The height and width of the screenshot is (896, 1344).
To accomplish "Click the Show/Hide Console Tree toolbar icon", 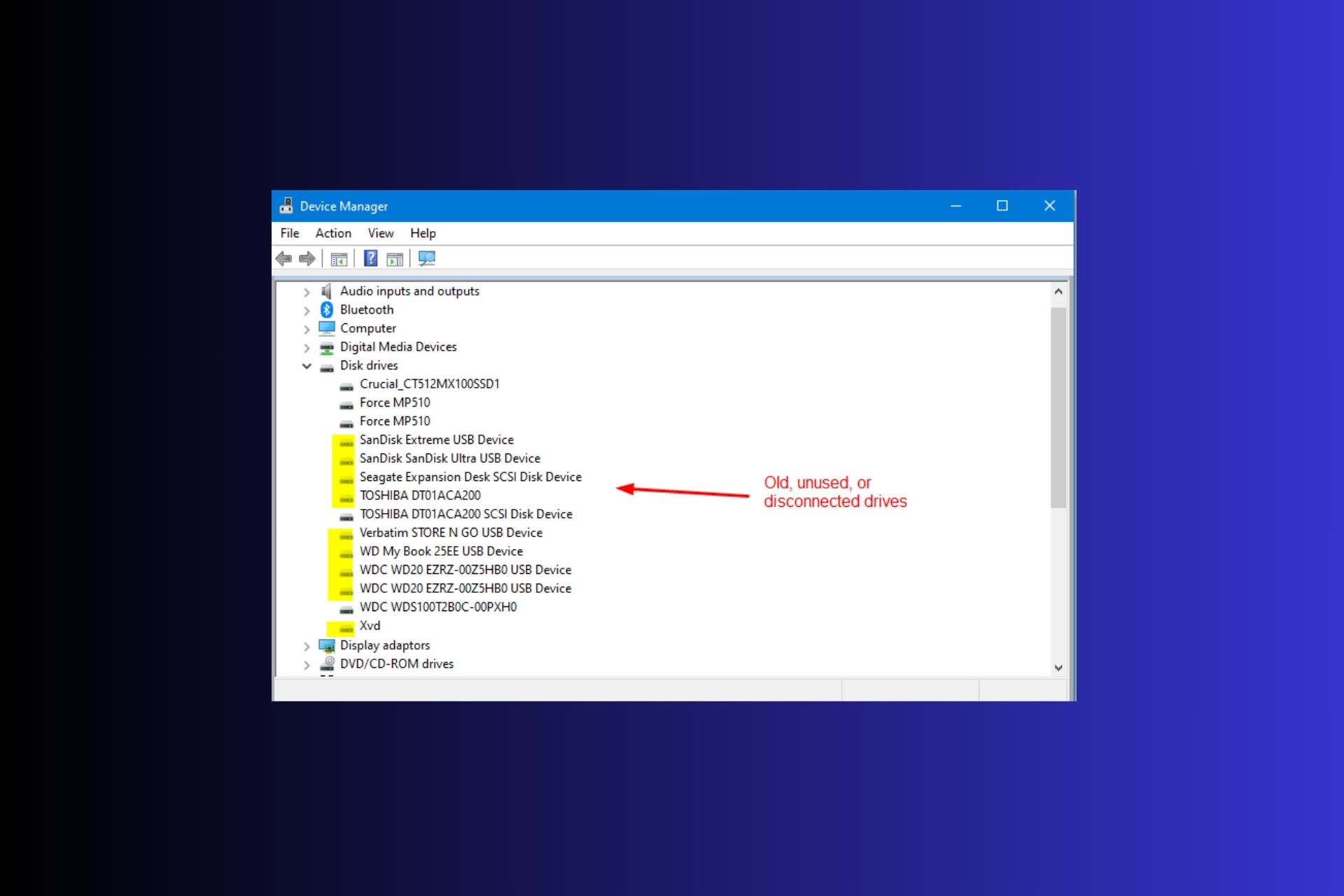I will (339, 258).
